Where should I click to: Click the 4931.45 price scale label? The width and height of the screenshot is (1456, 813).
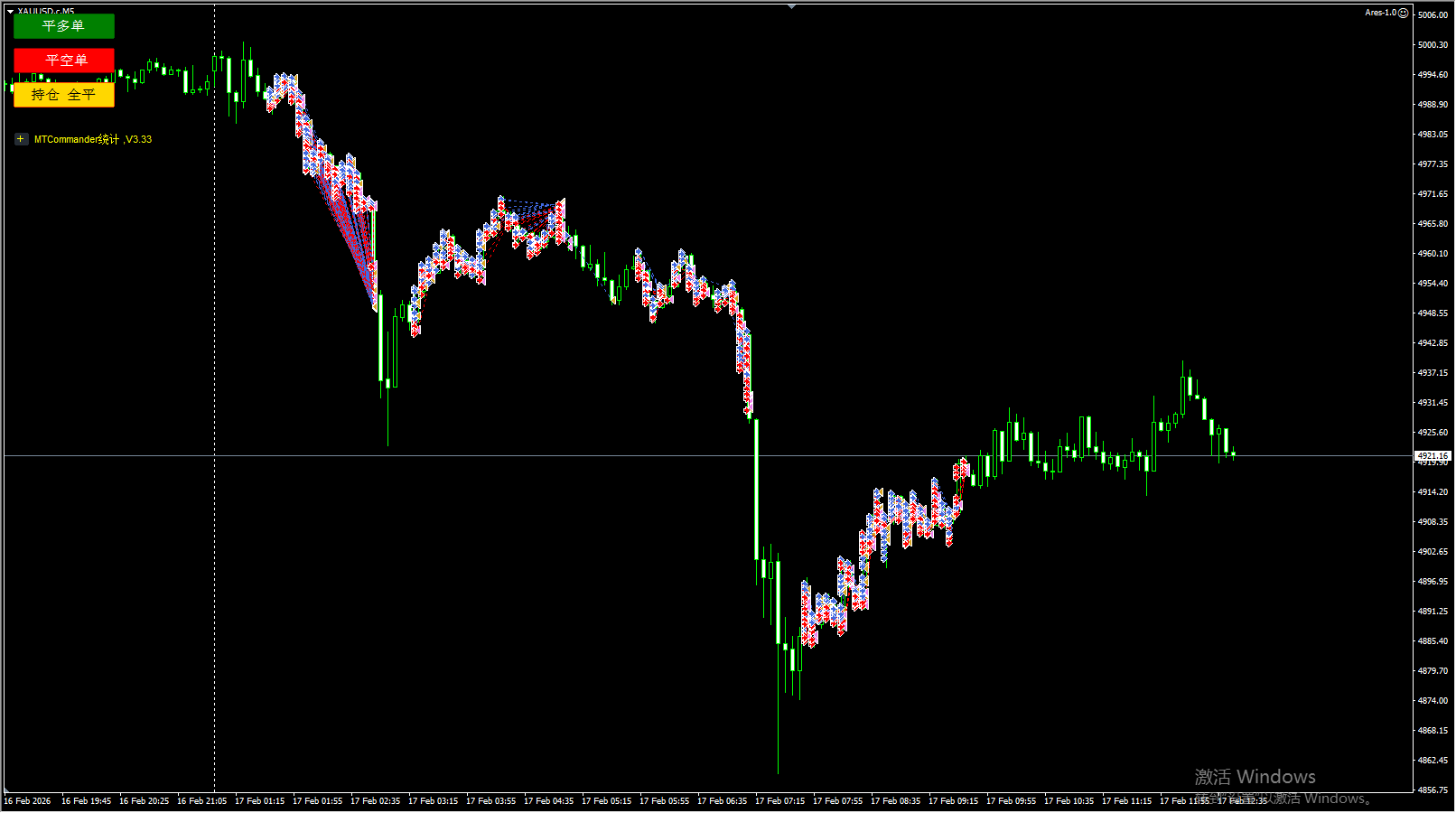(1433, 403)
